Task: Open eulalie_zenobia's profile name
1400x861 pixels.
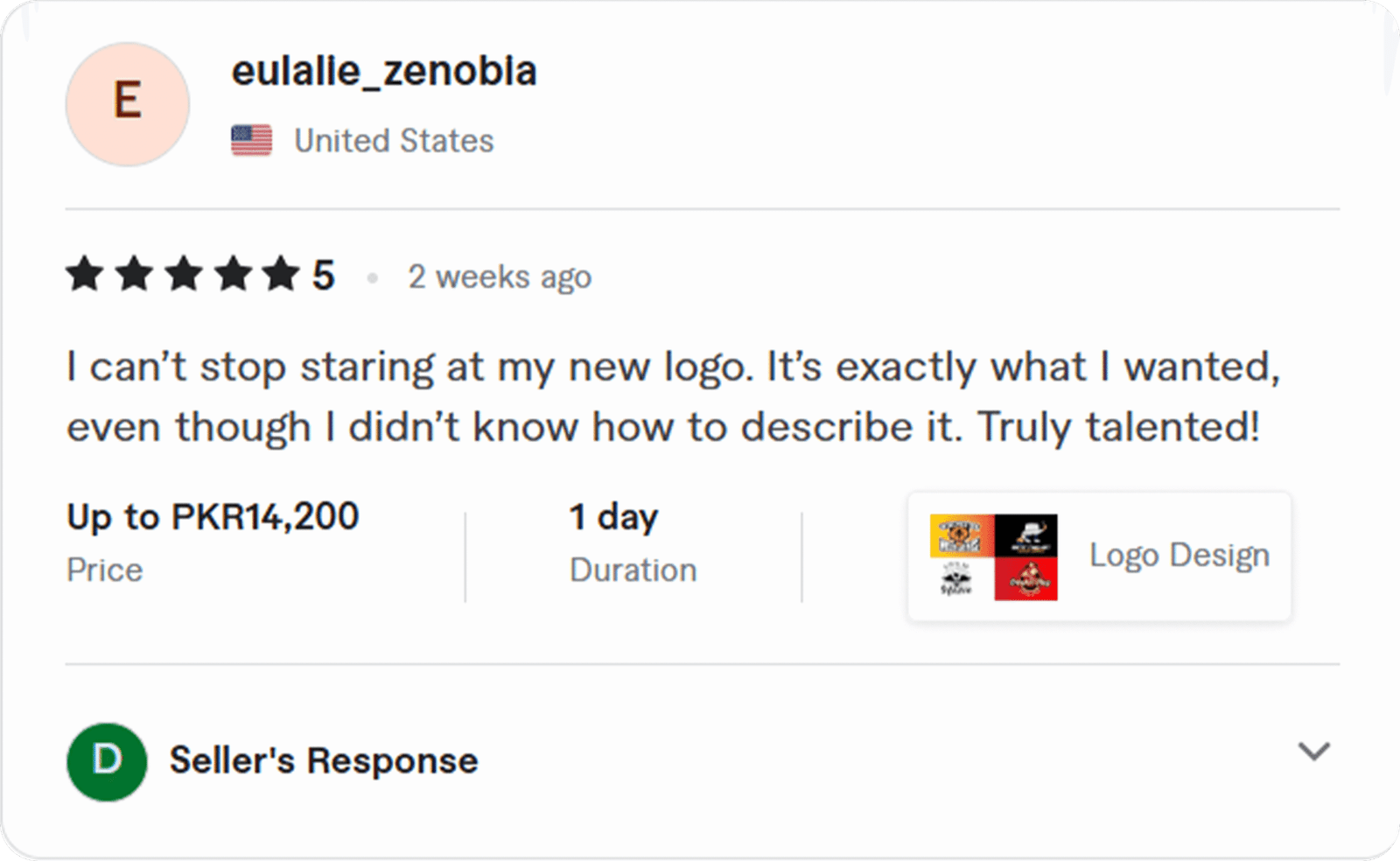Action: click(x=383, y=71)
